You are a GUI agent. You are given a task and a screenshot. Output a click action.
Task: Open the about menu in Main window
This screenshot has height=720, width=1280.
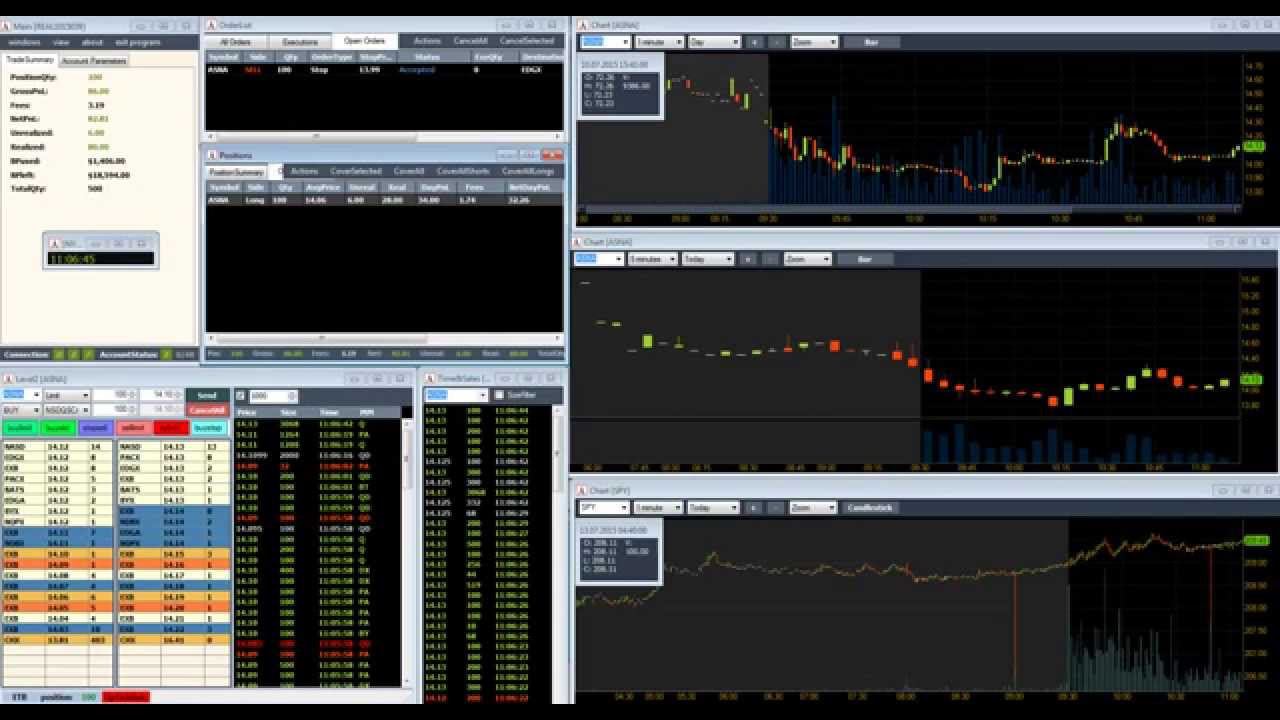click(x=92, y=42)
